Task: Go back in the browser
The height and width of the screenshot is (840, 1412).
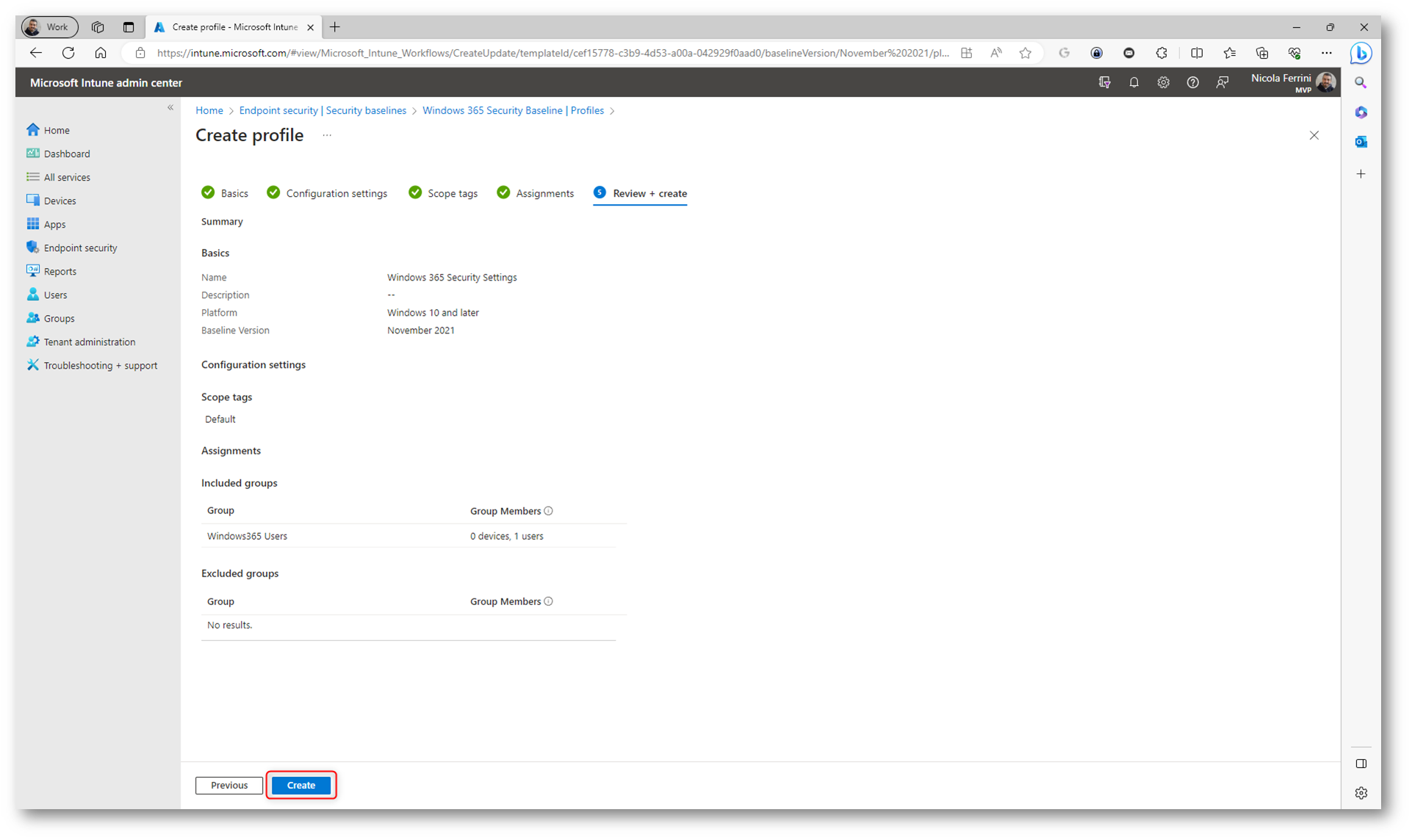Action: coord(36,53)
